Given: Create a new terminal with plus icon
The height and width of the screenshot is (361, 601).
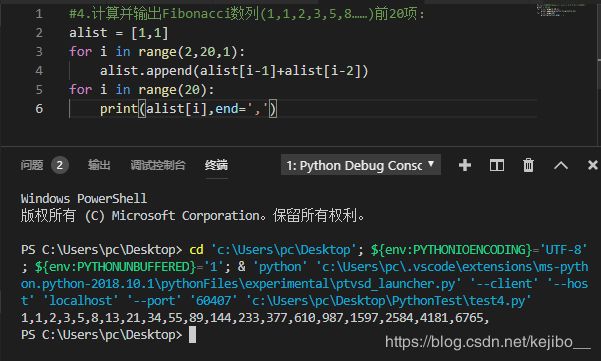Looking at the screenshot, I should pyautogui.click(x=465, y=165).
